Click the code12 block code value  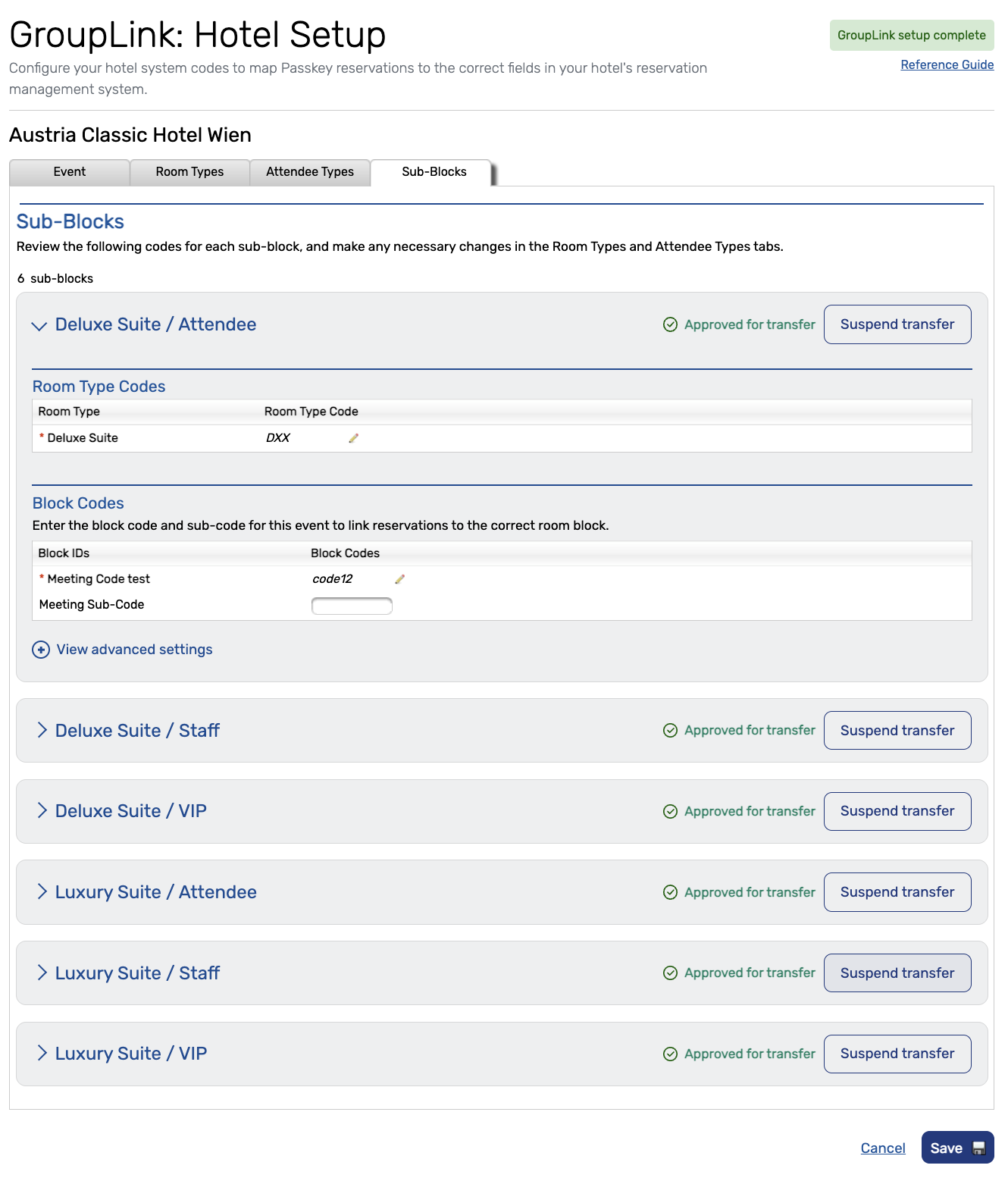tap(333, 579)
